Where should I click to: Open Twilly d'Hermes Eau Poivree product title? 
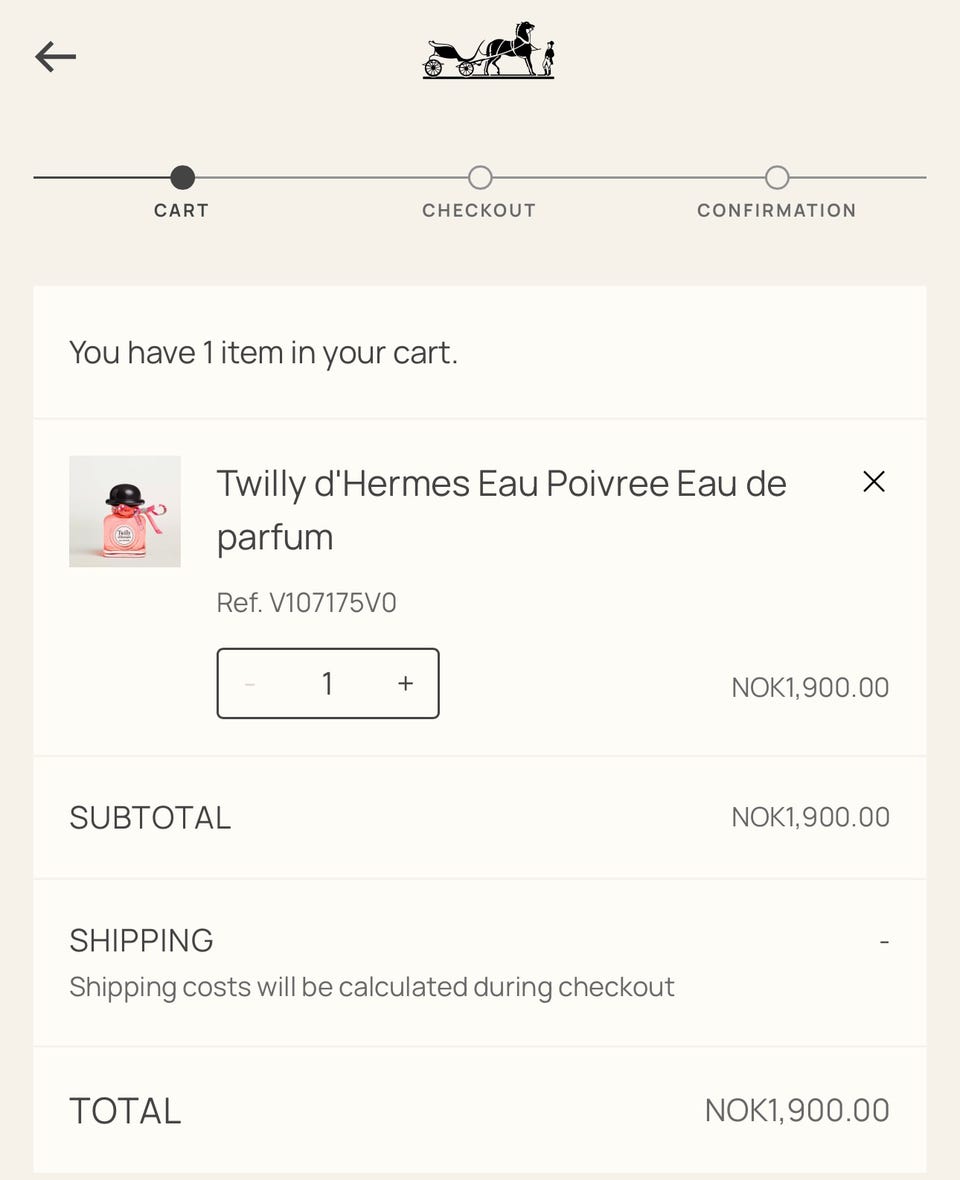pos(501,510)
